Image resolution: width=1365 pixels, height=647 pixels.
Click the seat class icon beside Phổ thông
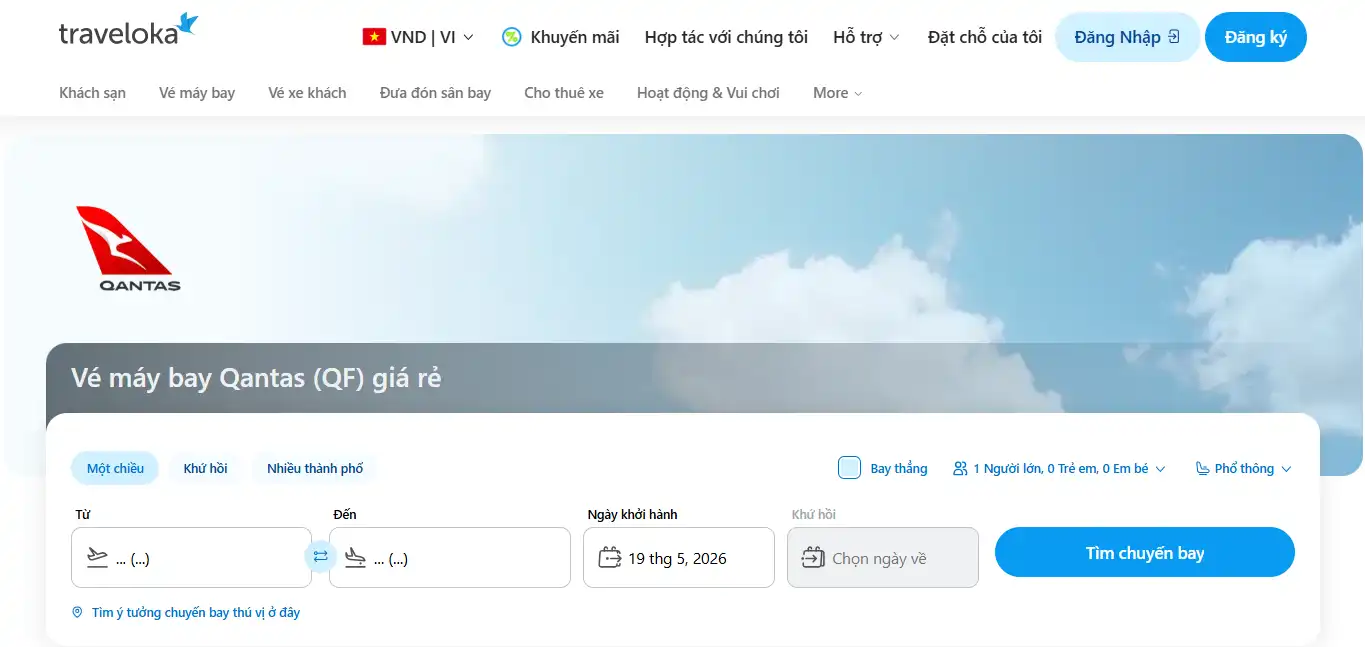coord(1202,468)
